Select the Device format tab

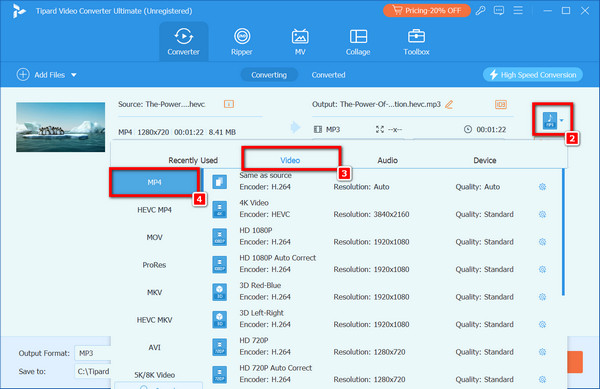coord(485,160)
